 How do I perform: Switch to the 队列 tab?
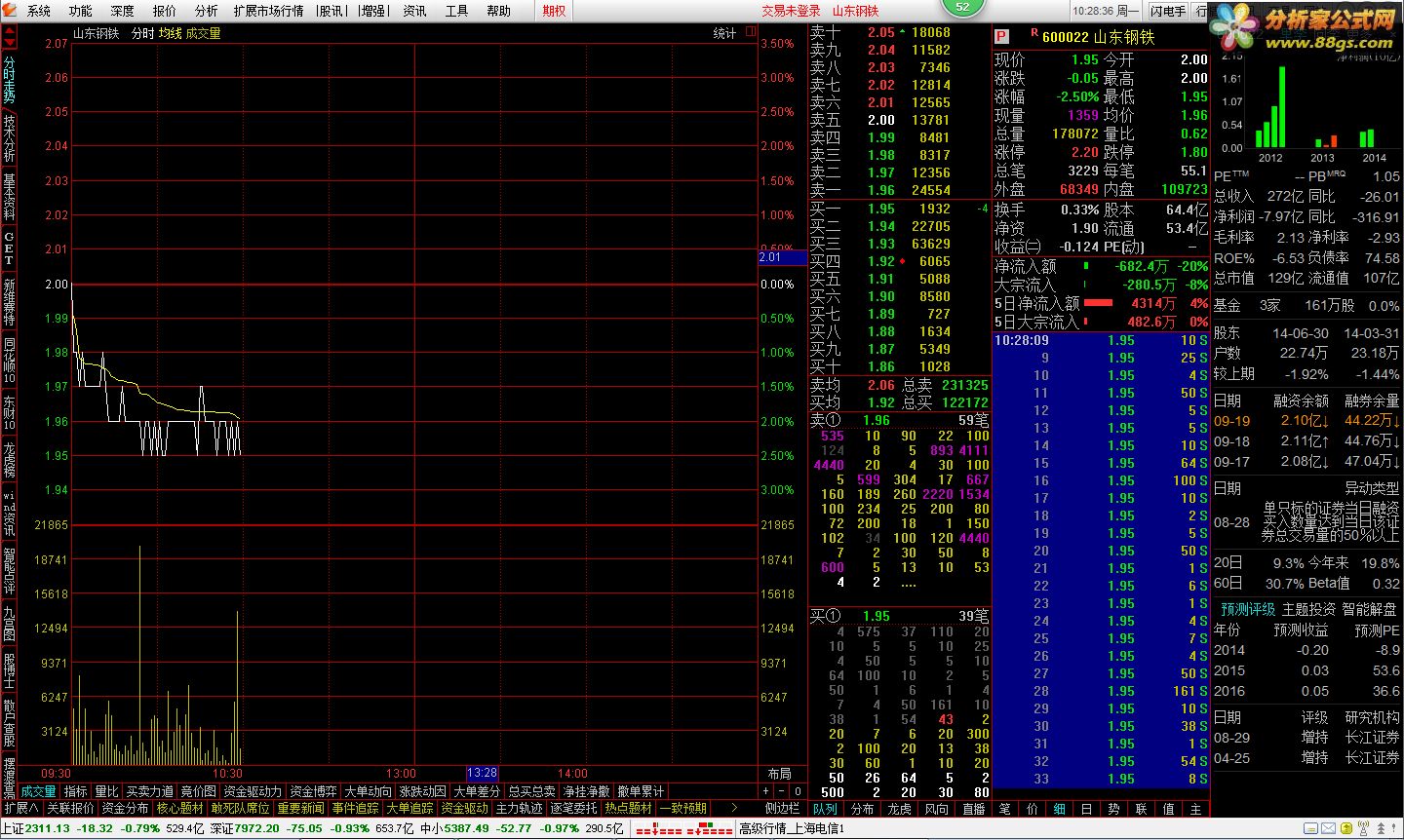[x=825, y=809]
